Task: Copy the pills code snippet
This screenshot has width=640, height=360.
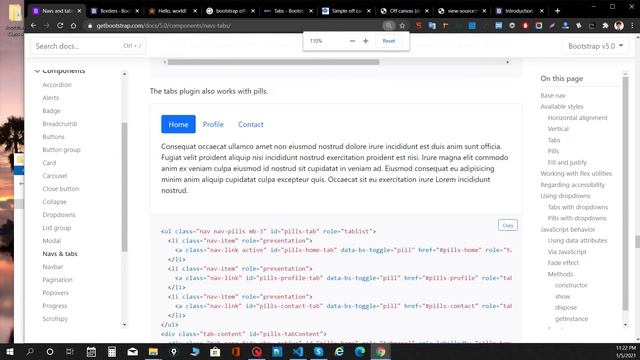Action: click(x=508, y=225)
